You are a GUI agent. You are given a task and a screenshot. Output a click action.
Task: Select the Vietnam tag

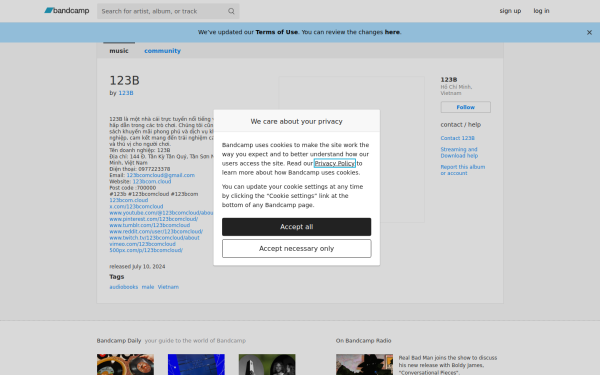(168, 287)
